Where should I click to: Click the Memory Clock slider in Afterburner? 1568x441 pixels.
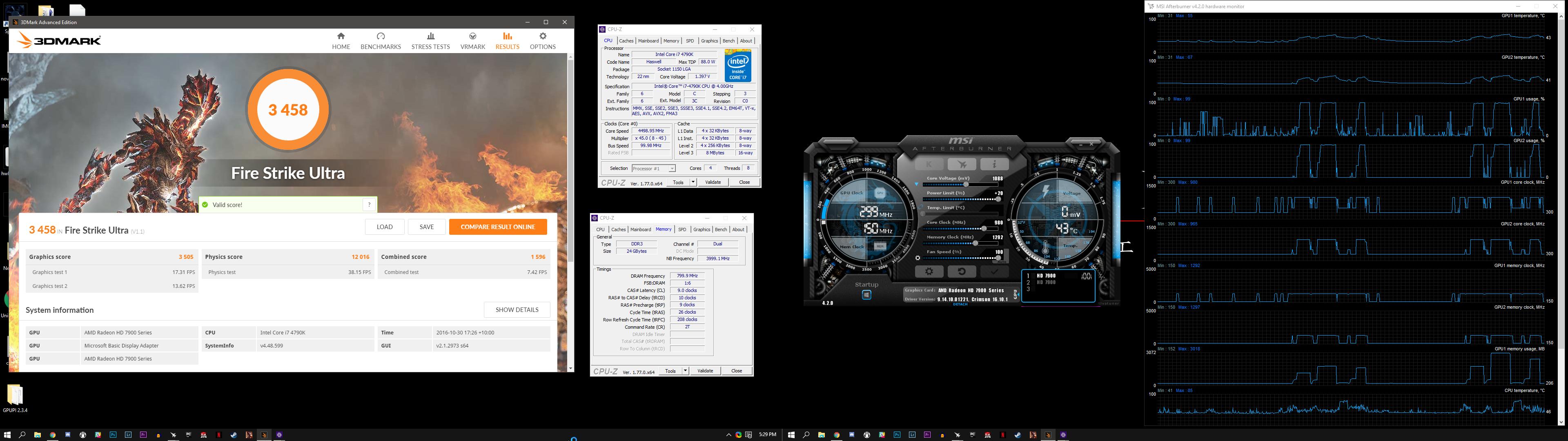click(960, 243)
